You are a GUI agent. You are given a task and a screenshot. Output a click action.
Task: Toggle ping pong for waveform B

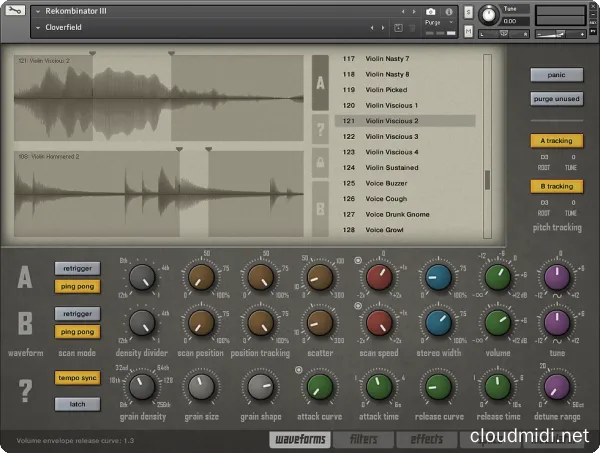click(x=78, y=332)
